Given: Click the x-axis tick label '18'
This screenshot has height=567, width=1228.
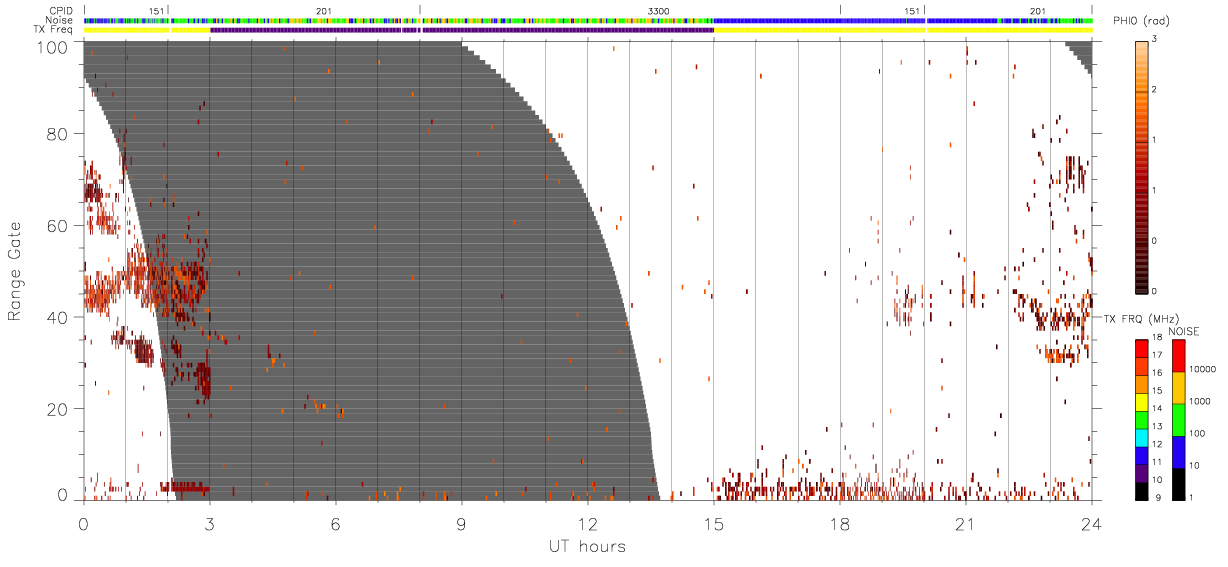Looking at the screenshot, I should pyautogui.click(x=839, y=523).
